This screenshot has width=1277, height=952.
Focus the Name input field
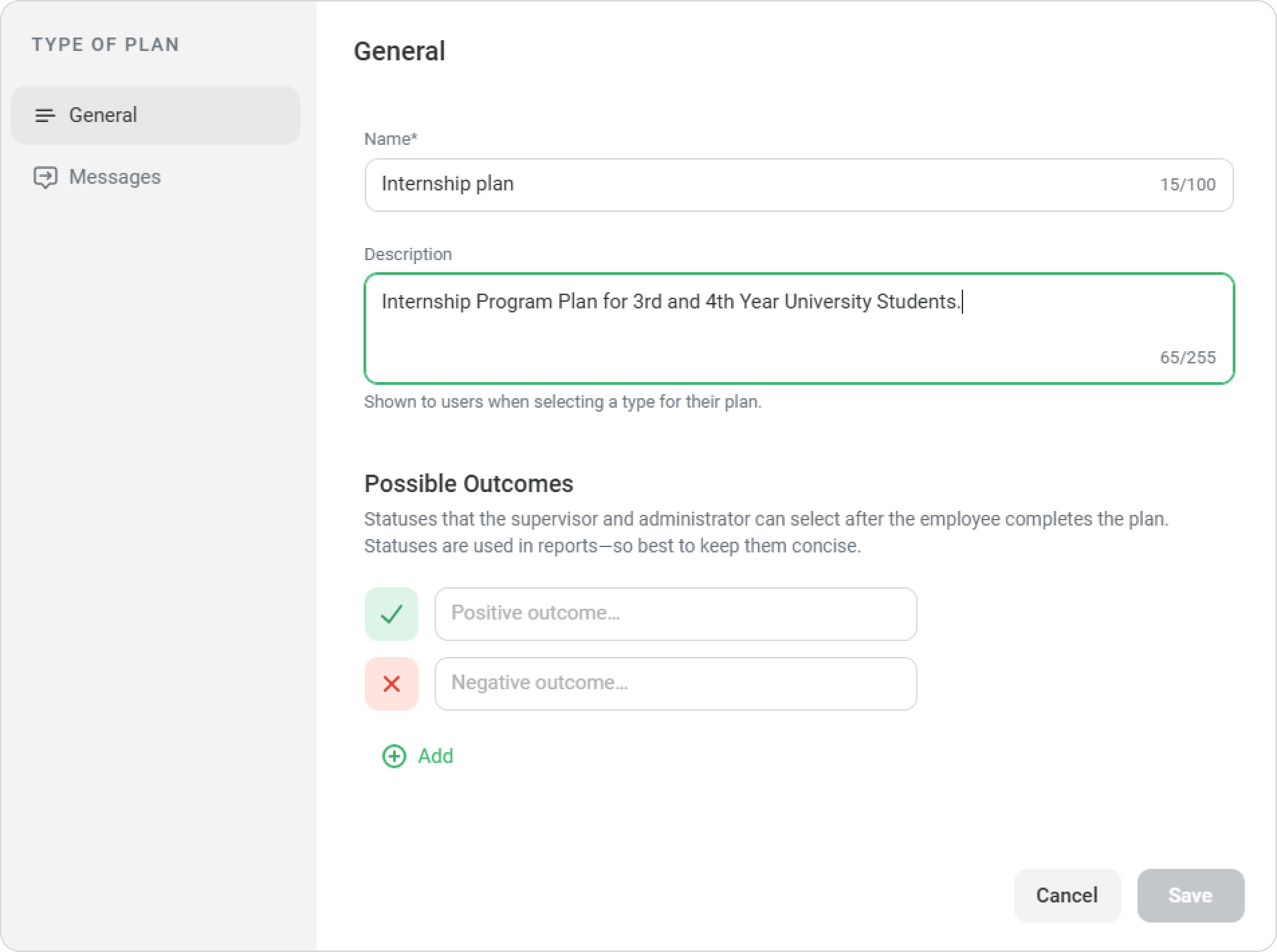(x=799, y=185)
